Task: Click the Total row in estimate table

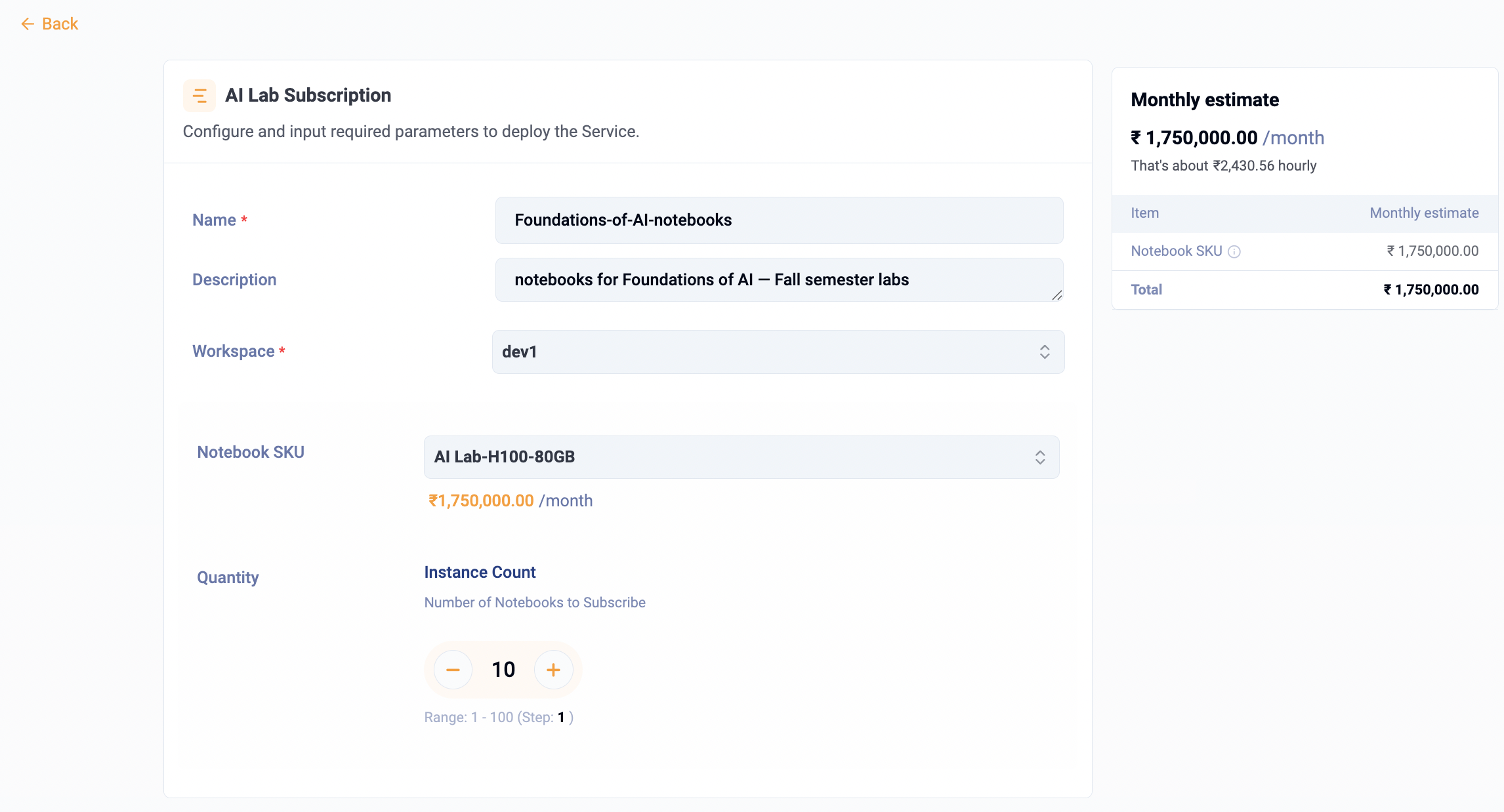Action: (x=1146, y=290)
